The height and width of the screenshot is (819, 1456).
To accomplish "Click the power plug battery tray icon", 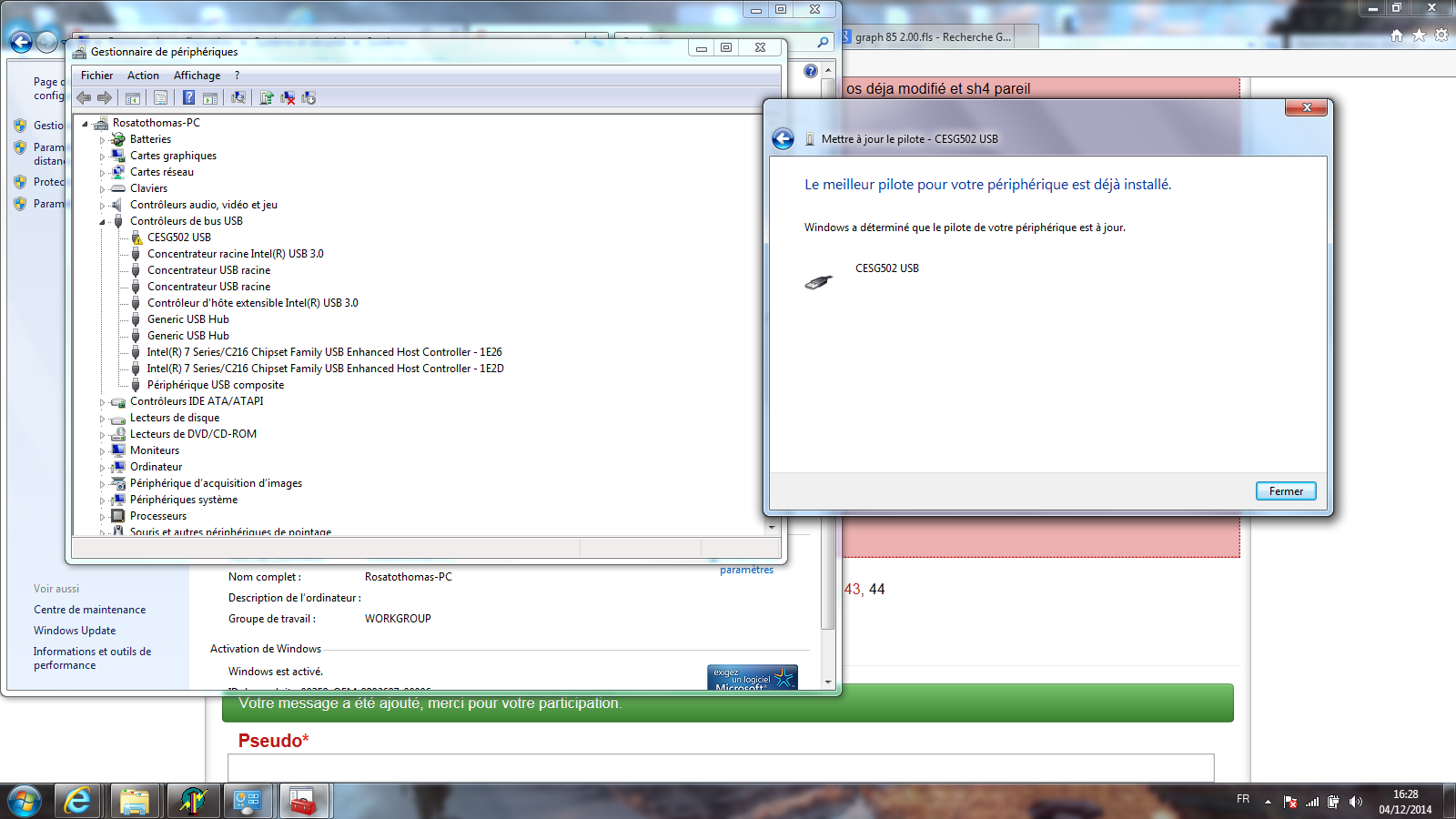I will point(1333,802).
